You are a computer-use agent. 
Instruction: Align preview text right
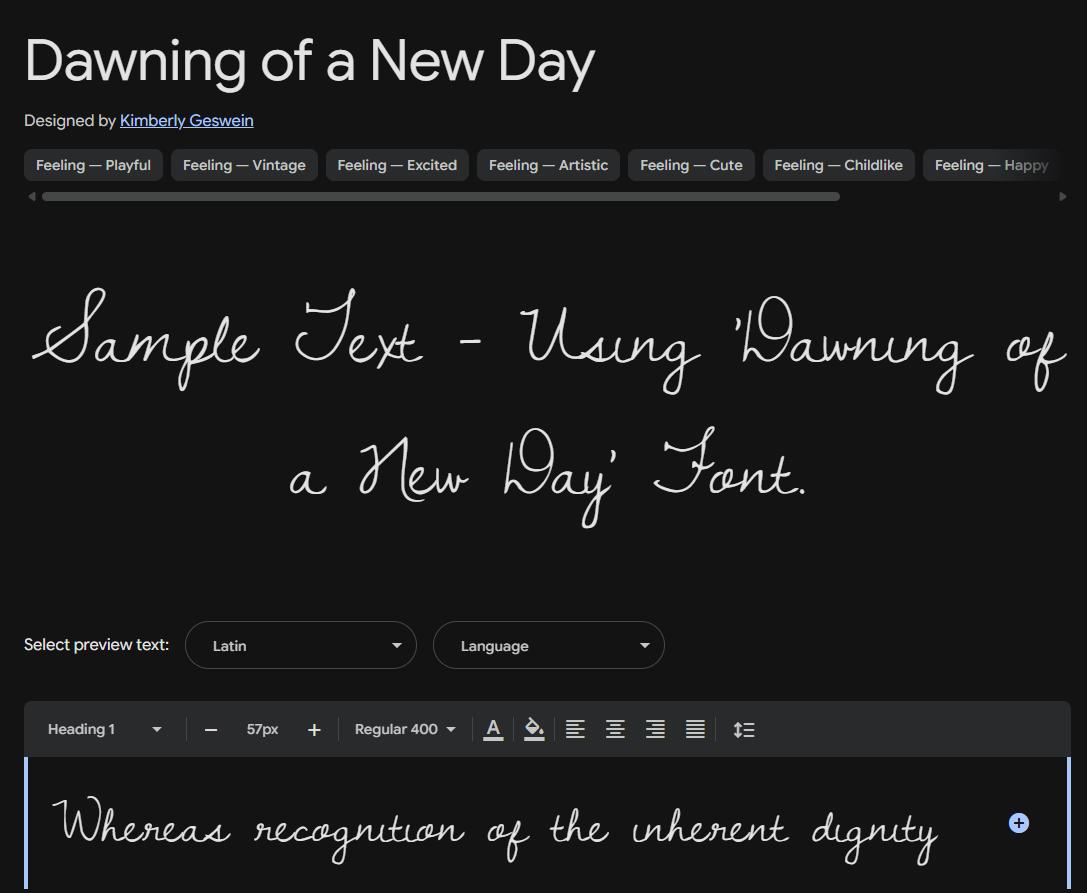click(656, 729)
